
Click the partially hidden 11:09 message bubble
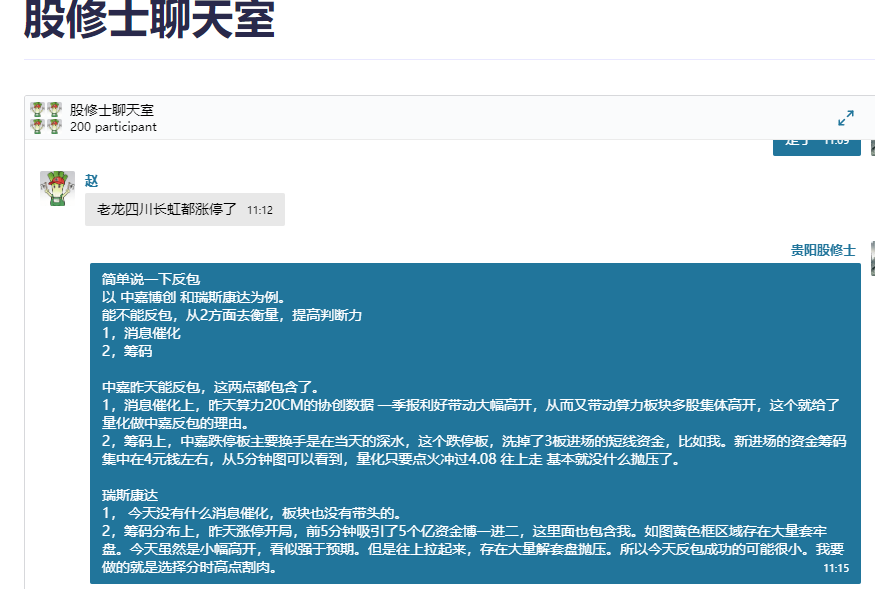tap(816, 146)
